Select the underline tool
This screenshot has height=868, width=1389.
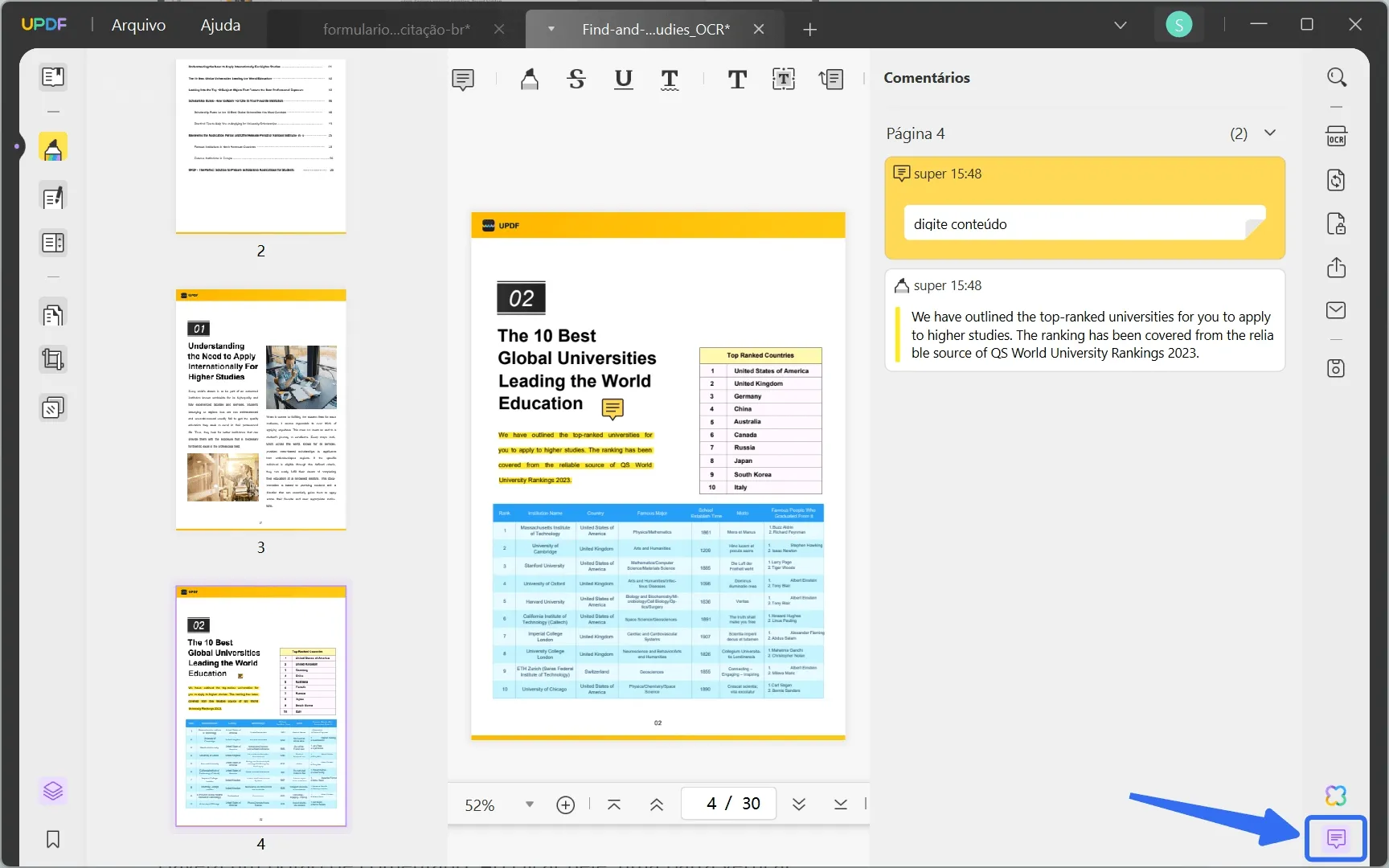[623, 79]
